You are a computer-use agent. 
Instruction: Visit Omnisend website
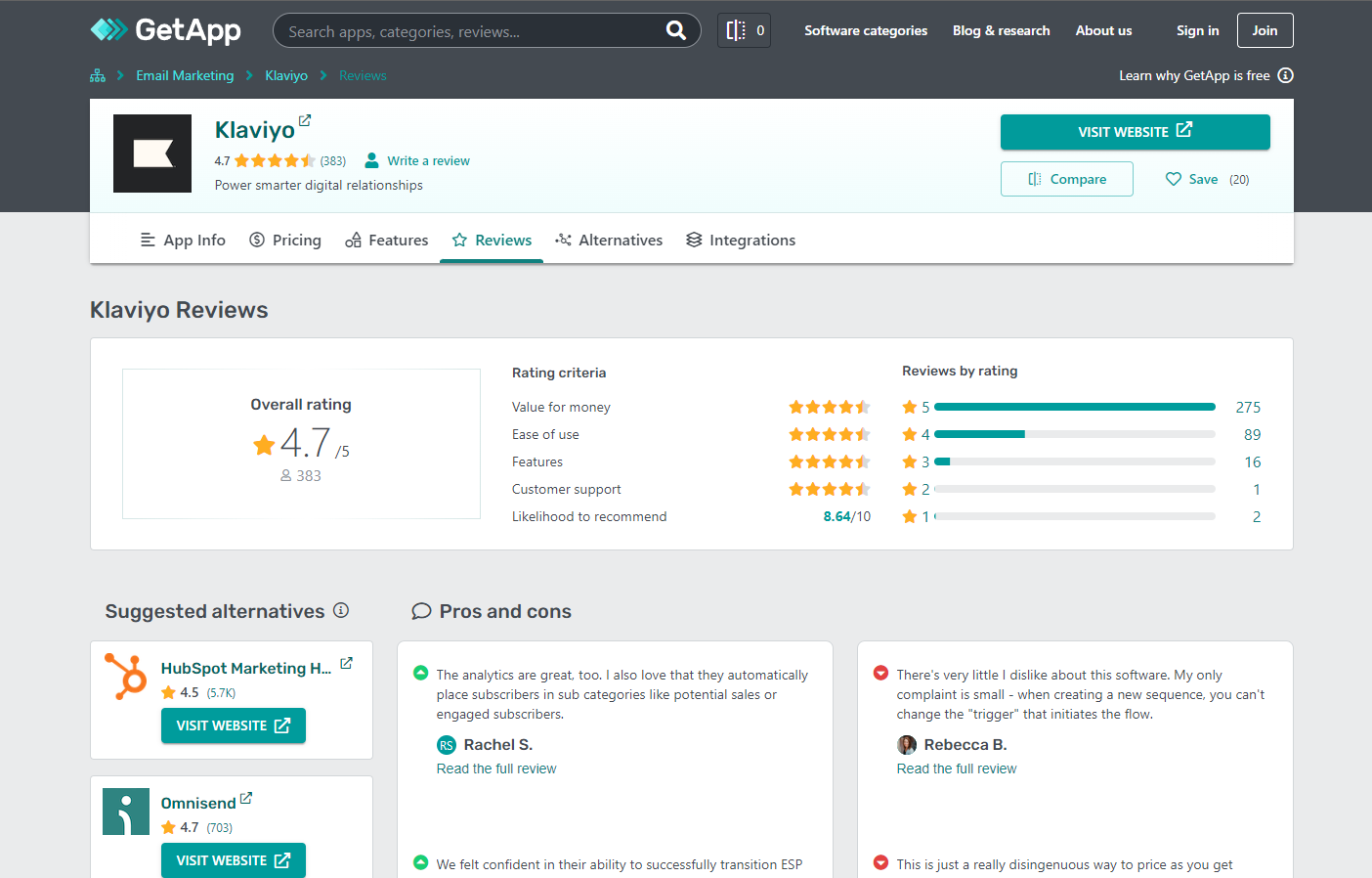(x=234, y=860)
